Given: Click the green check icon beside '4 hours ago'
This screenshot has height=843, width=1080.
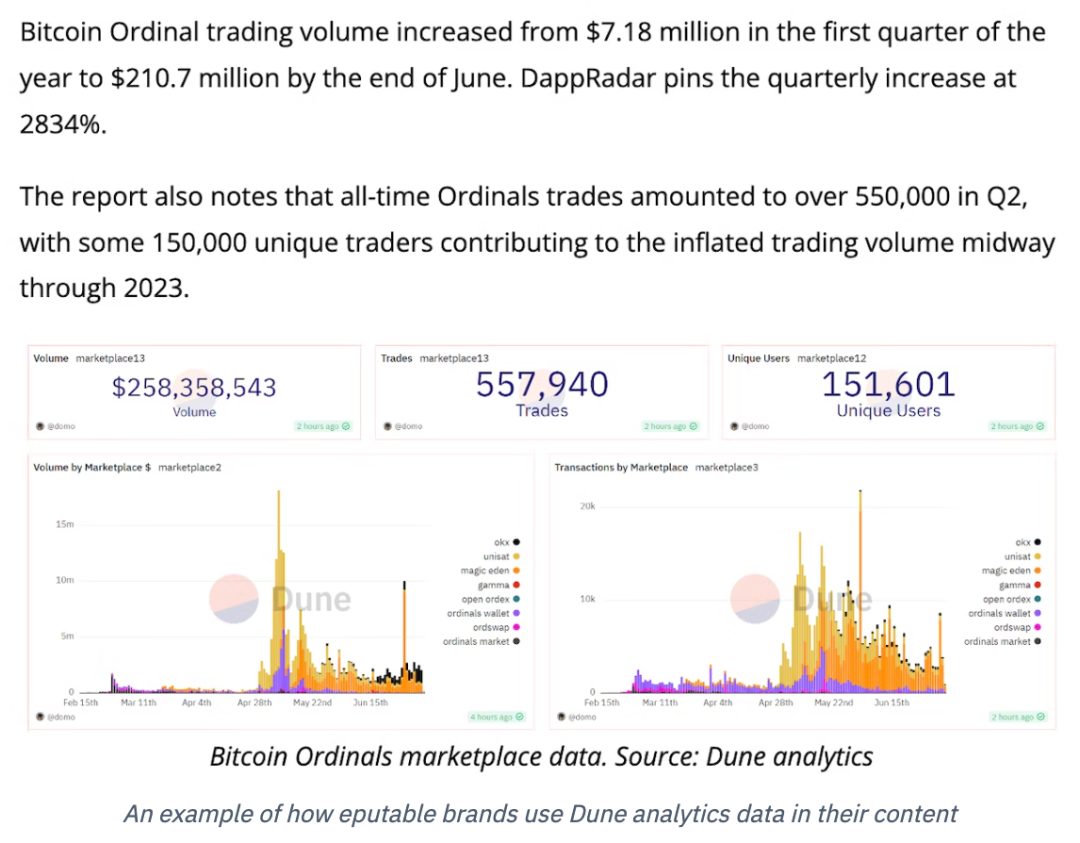Looking at the screenshot, I should coord(519,717).
